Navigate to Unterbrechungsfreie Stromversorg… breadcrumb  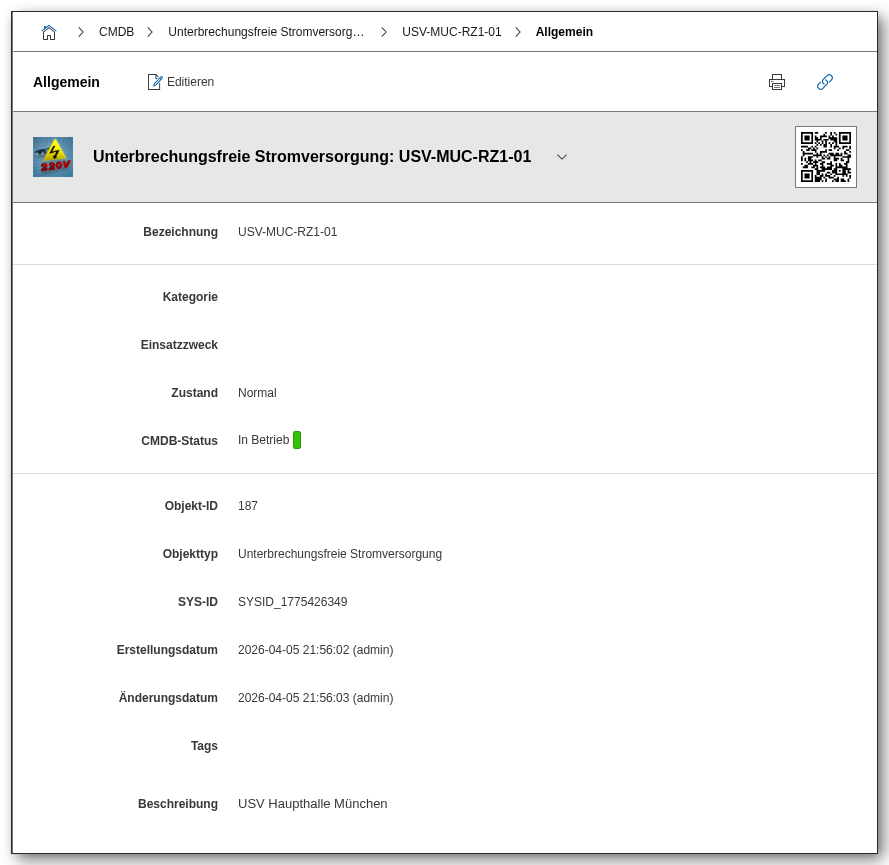click(266, 32)
